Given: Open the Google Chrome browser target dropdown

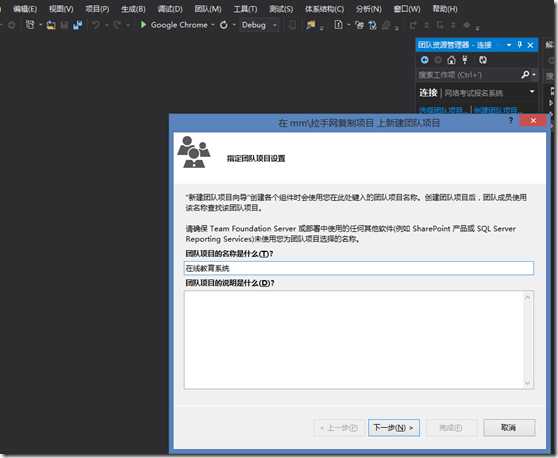Looking at the screenshot, I should (x=213, y=25).
